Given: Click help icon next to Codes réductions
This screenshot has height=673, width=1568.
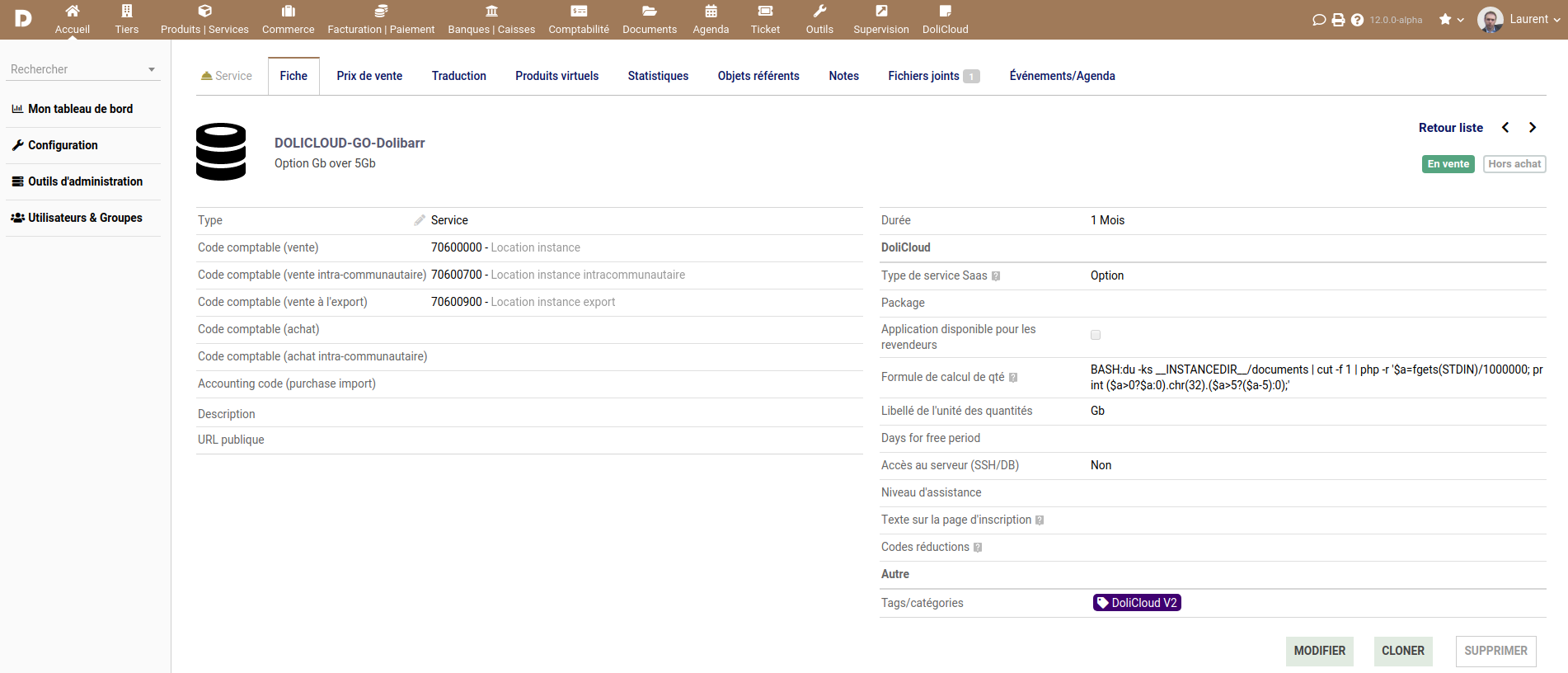Looking at the screenshot, I should [x=978, y=548].
